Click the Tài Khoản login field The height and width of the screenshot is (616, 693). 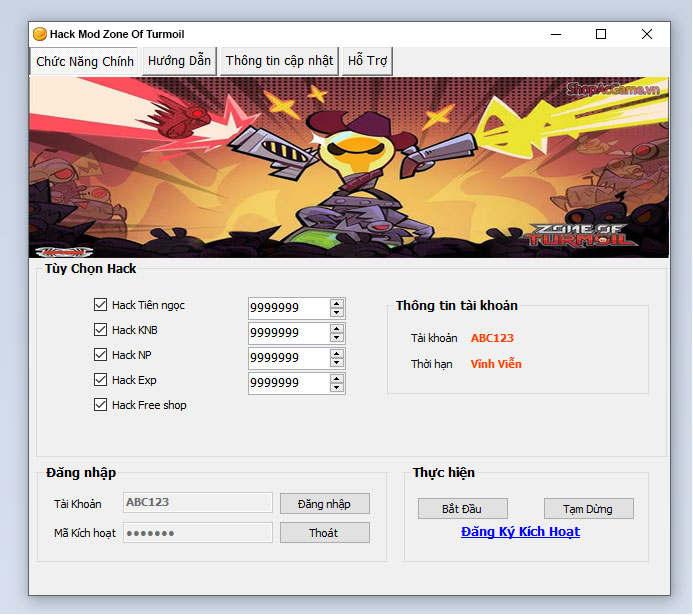198,502
